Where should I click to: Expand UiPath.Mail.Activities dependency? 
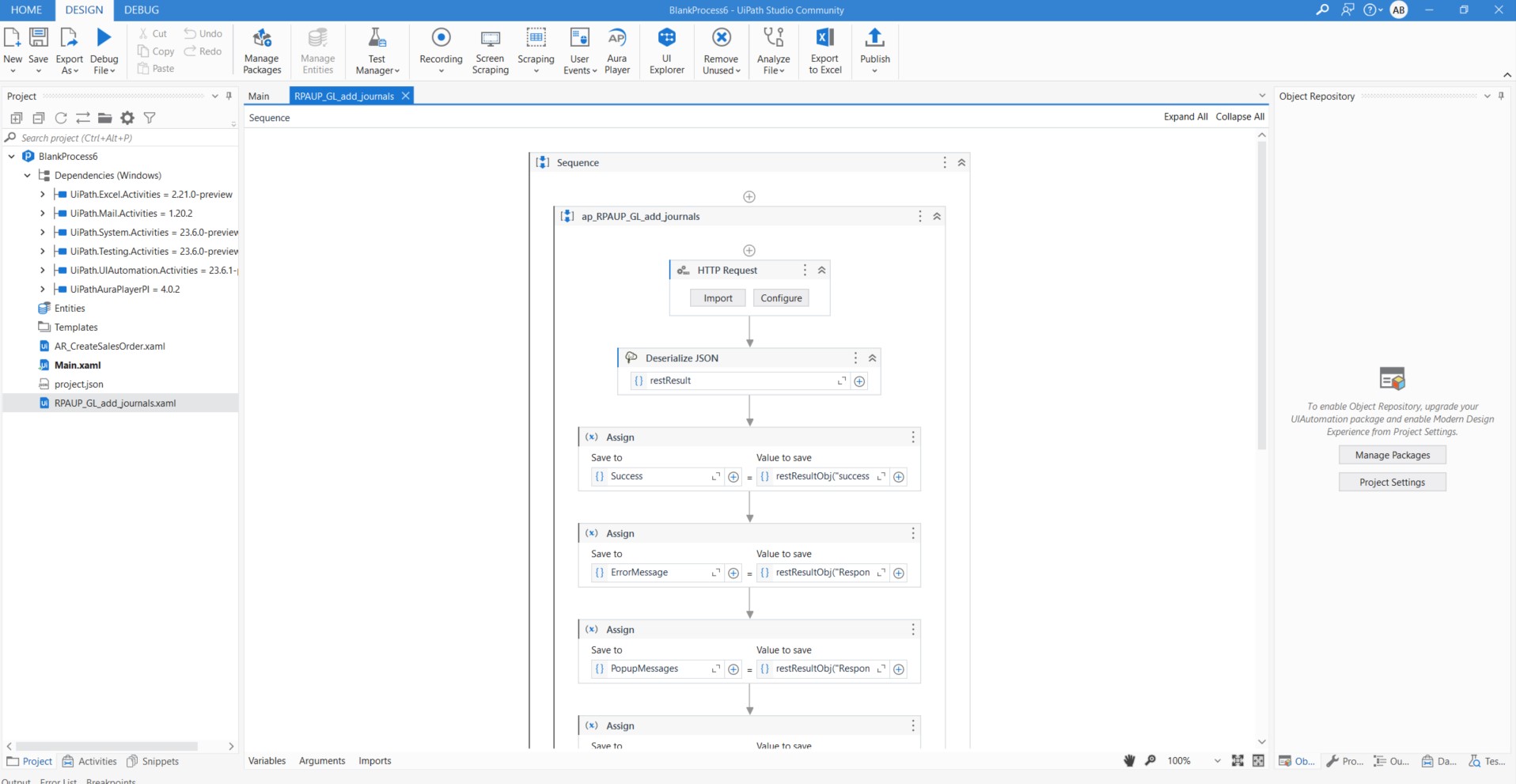point(43,214)
